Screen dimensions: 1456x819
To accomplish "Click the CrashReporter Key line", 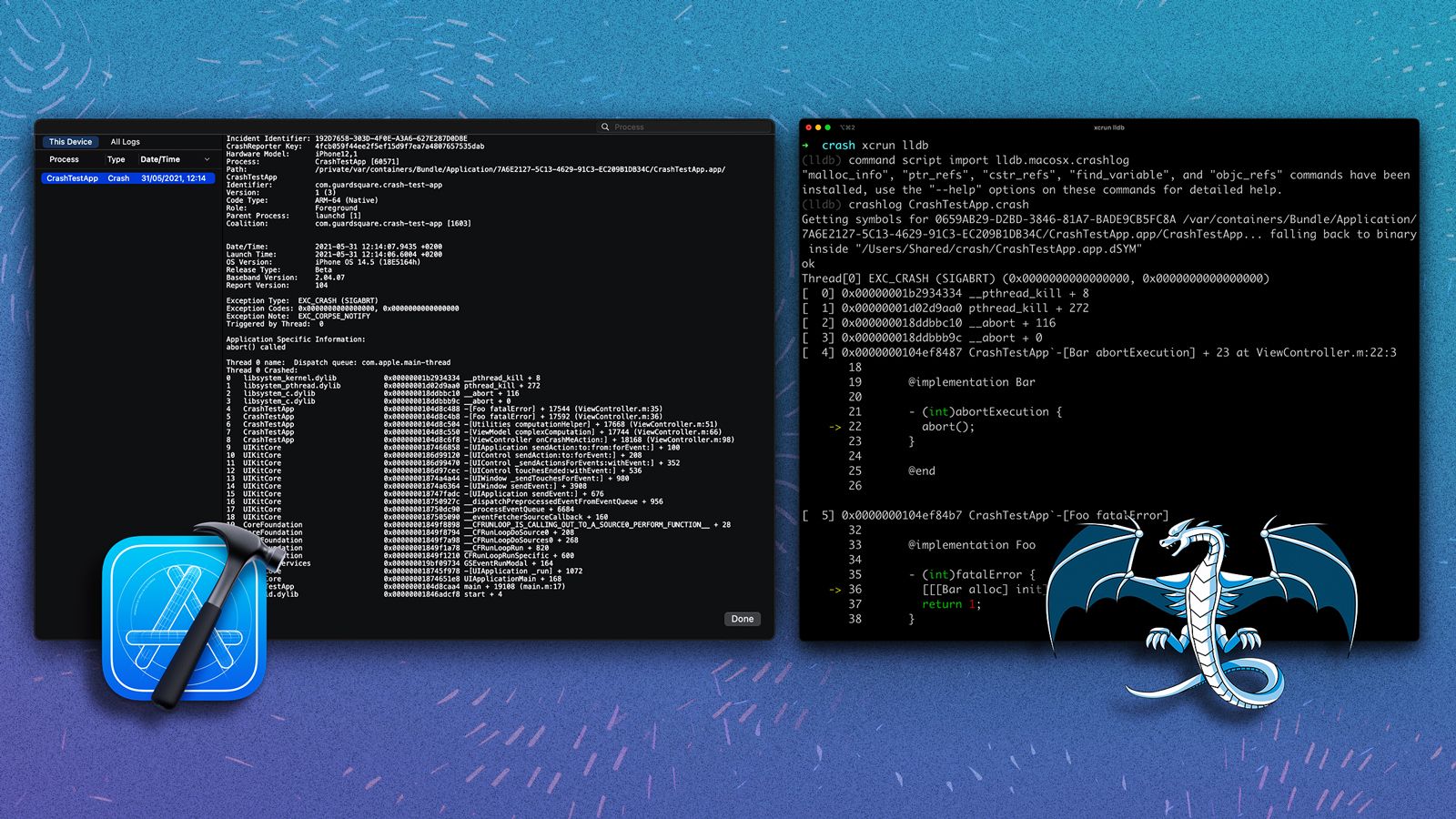I will click(x=355, y=147).
